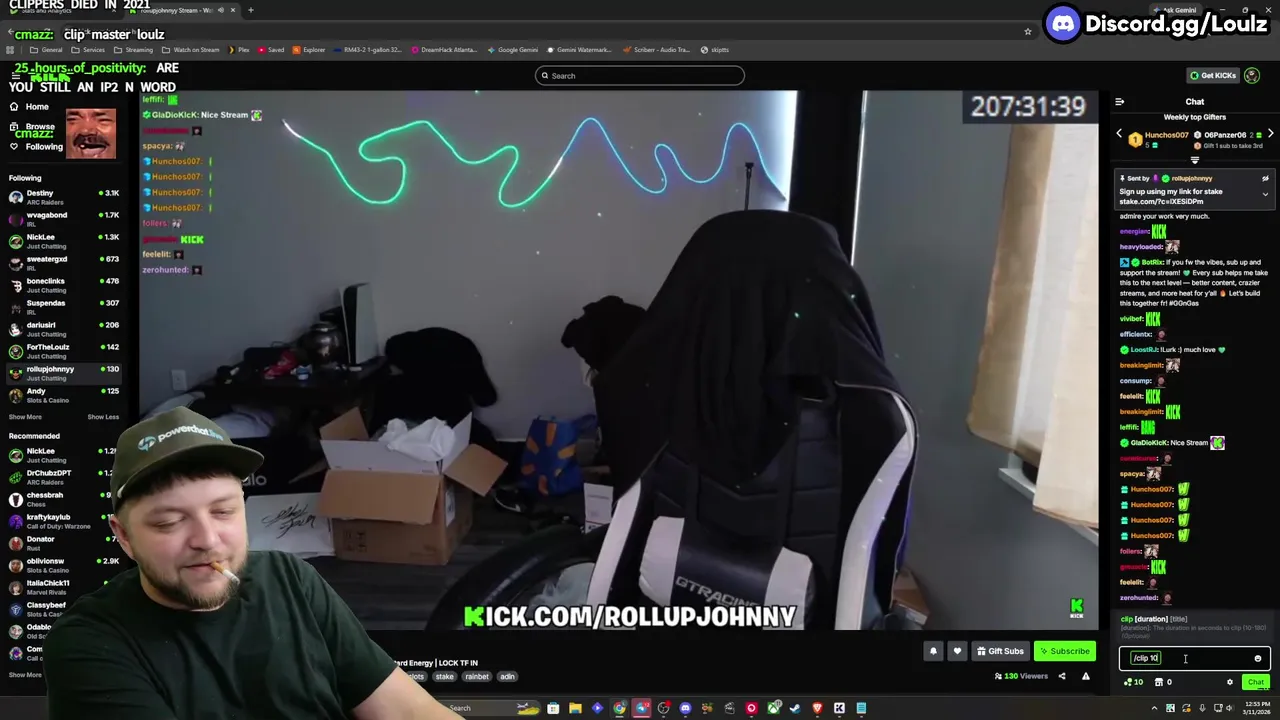Click the rainbet tag under stream
Image resolution: width=1280 pixels, height=720 pixels.
tap(477, 677)
